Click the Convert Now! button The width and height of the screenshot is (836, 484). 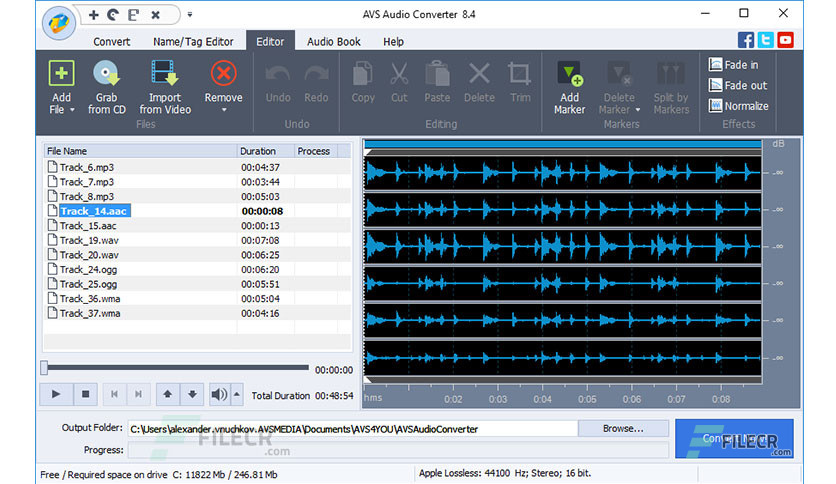pos(734,438)
